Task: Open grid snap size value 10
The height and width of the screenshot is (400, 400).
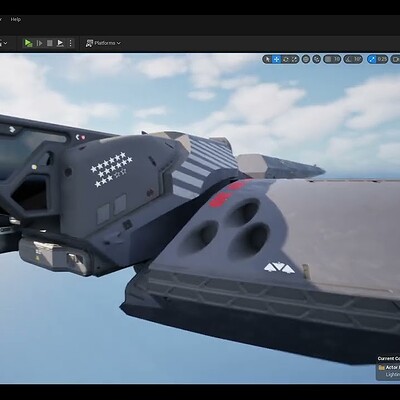Action: click(x=337, y=59)
